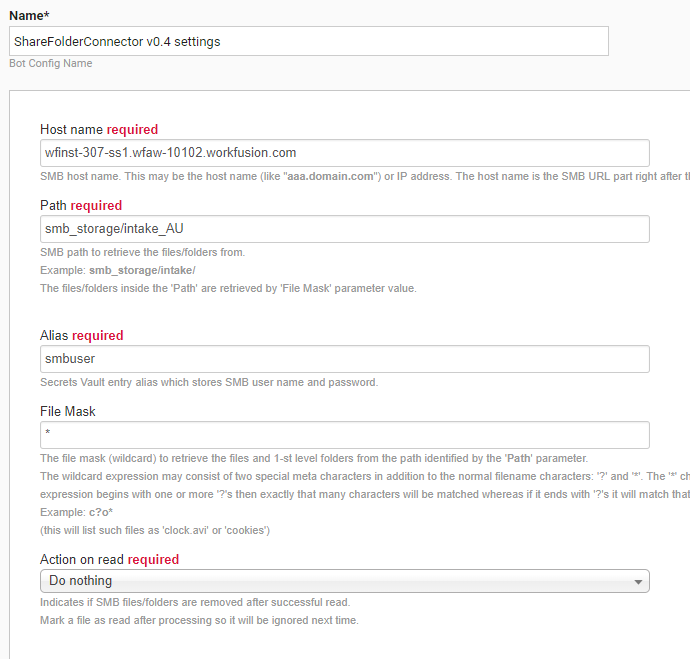The height and width of the screenshot is (659, 690).
Task: Click the bold aaa.domain.com sample host
Action: (x=330, y=176)
